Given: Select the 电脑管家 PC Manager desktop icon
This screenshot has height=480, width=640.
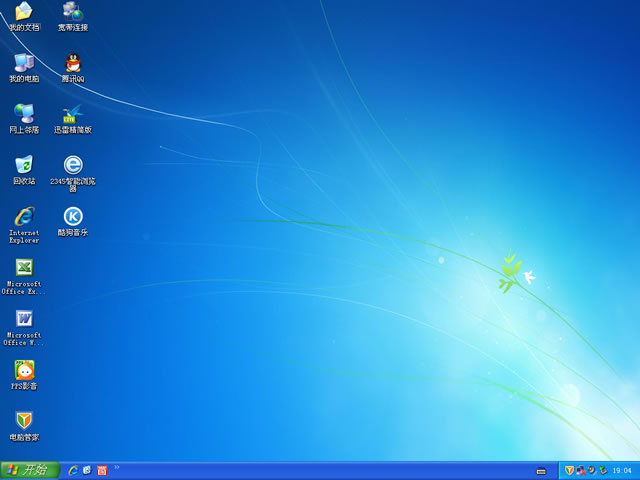Looking at the screenshot, I should click(24, 421).
